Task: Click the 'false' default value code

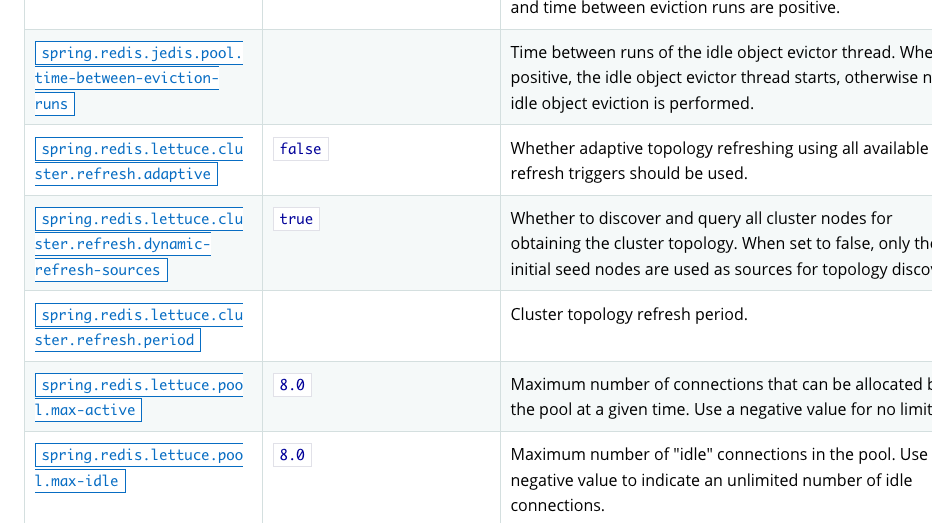Action: pos(301,149)
